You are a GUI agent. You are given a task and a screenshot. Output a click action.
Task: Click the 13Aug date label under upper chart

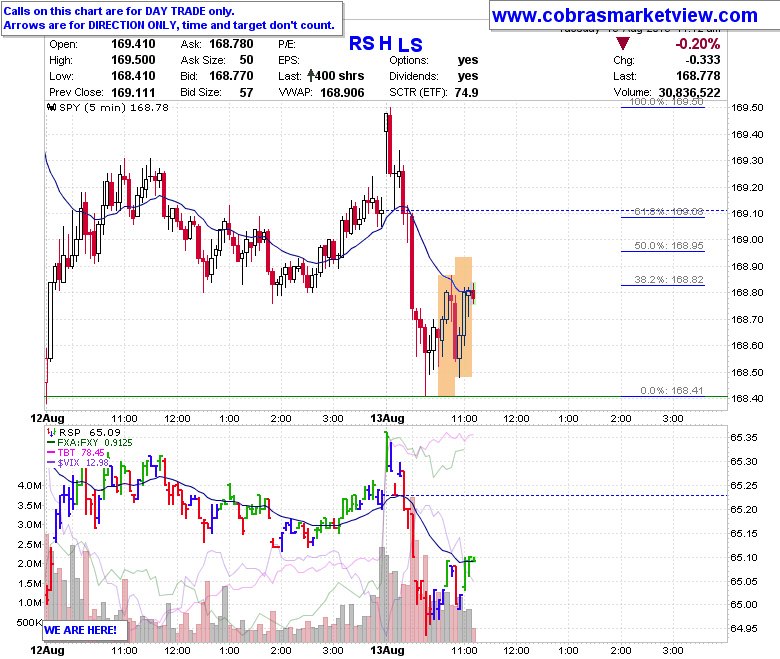387,418
